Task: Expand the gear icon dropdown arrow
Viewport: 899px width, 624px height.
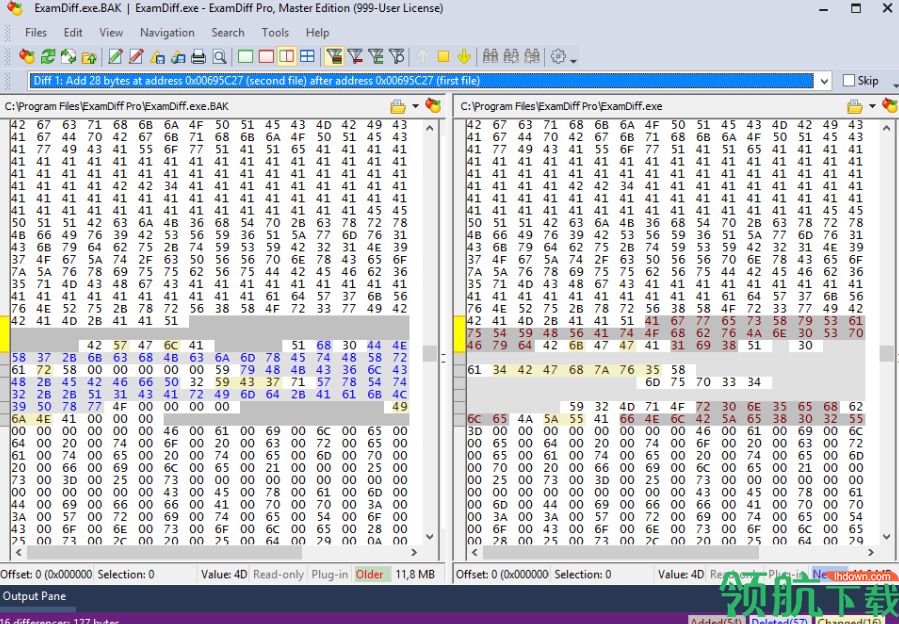Action: tap(573, 59)
